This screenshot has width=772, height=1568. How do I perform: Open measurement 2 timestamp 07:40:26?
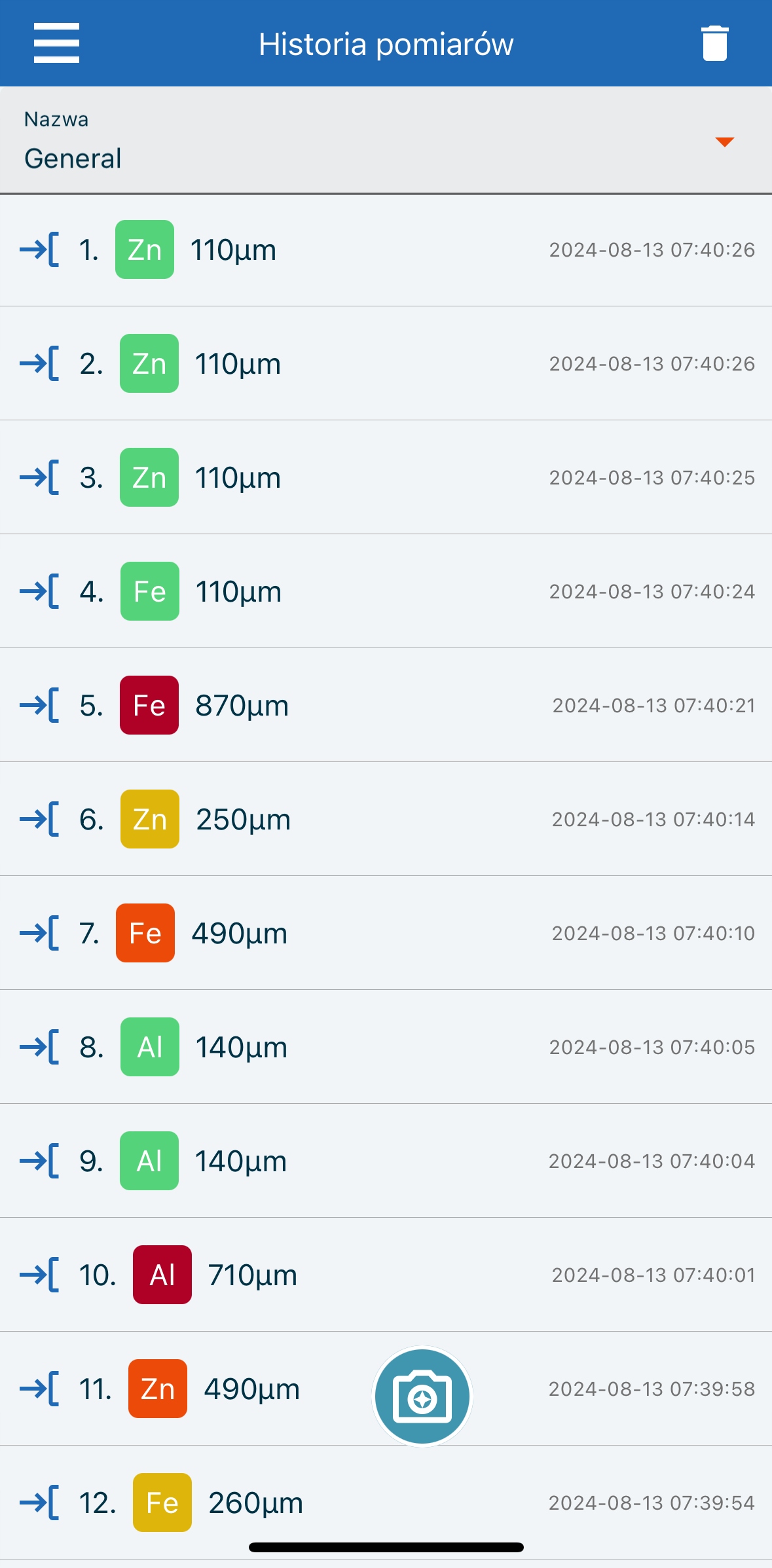(x=652, y=363)
